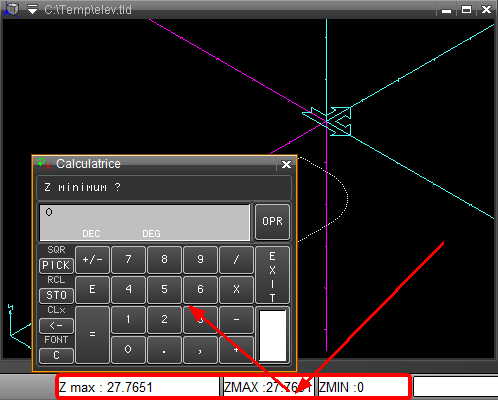Screen dimensions: 498x400
Task: Click the PICK button on calculator
Action: 56,265
